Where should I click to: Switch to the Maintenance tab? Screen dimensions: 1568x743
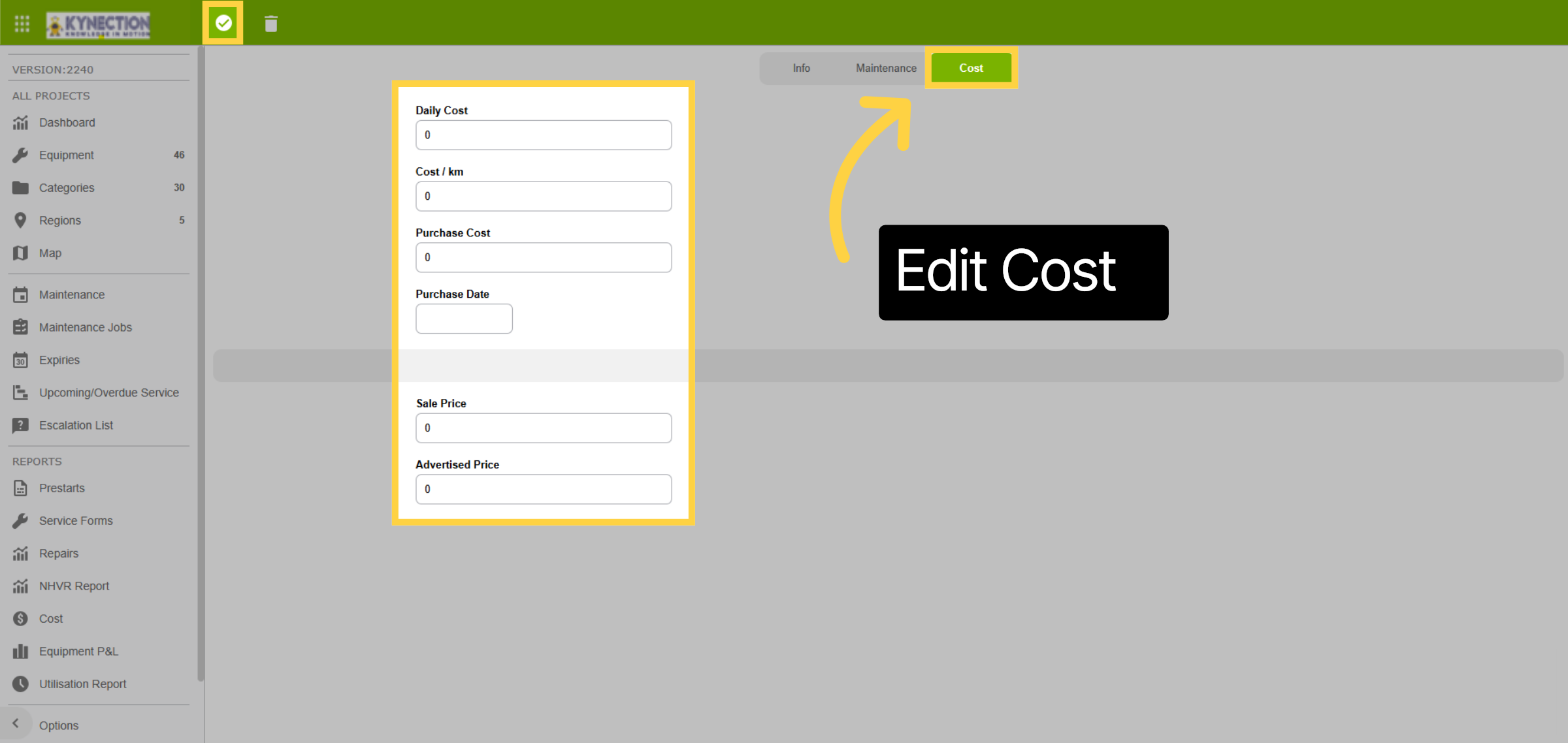click(886, 68)
